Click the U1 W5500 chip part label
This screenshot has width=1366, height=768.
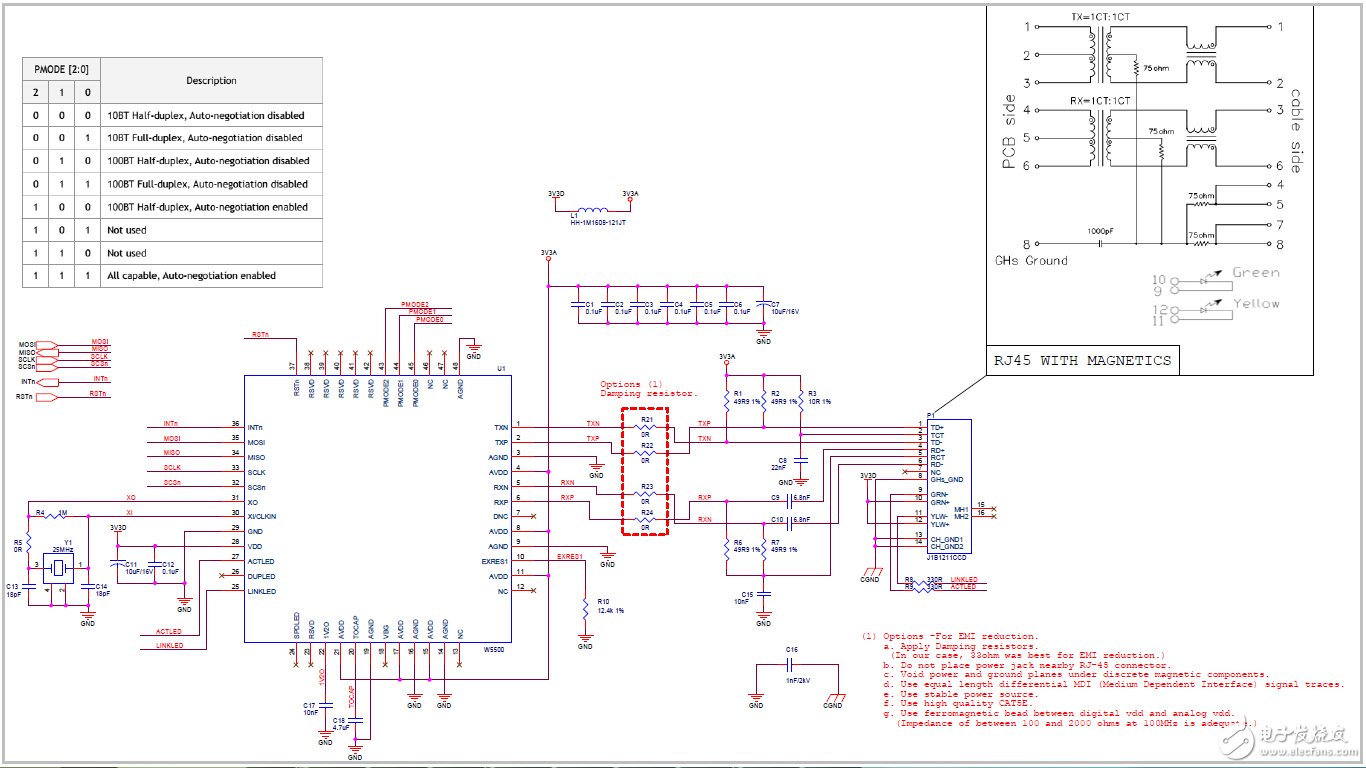click(494, 649)
